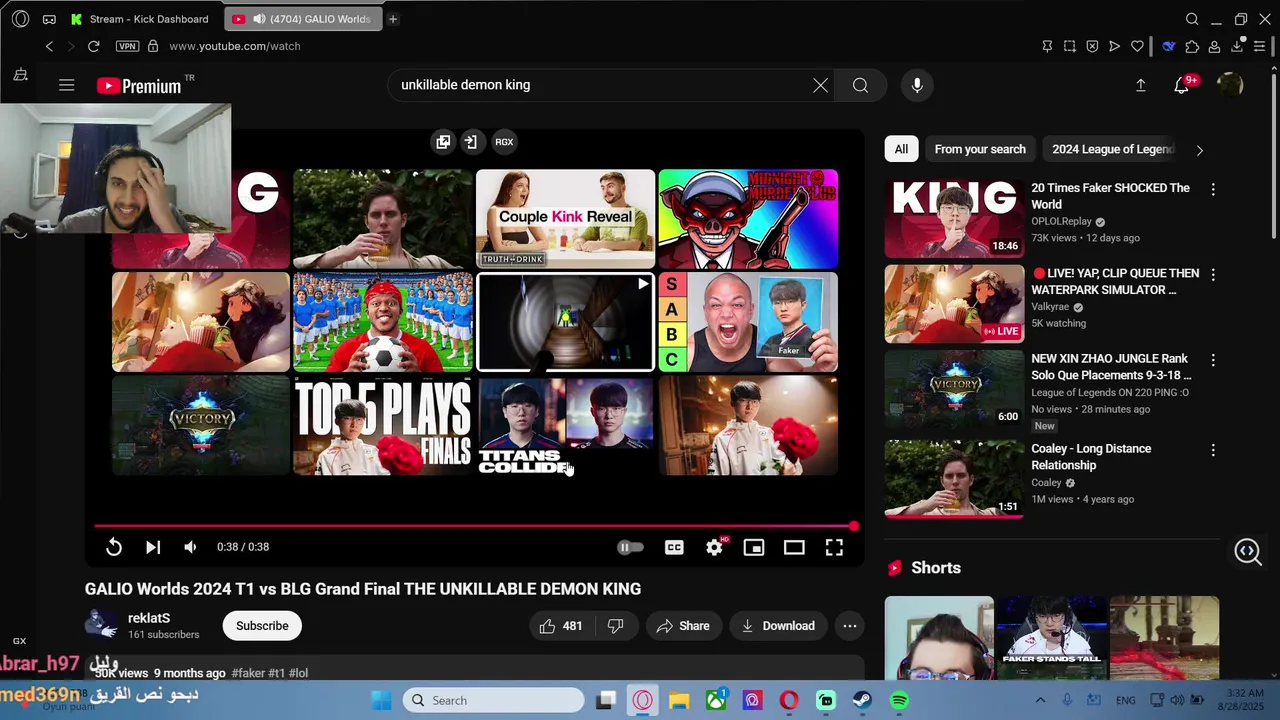
Task: Click the video overlay side-panel icon
Action: coord(470,142)
